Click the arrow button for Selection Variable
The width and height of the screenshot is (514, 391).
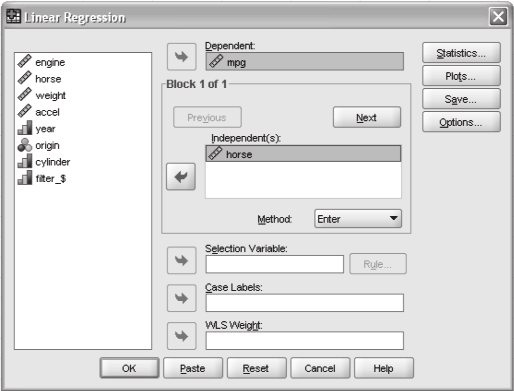(x=182, y=260)
